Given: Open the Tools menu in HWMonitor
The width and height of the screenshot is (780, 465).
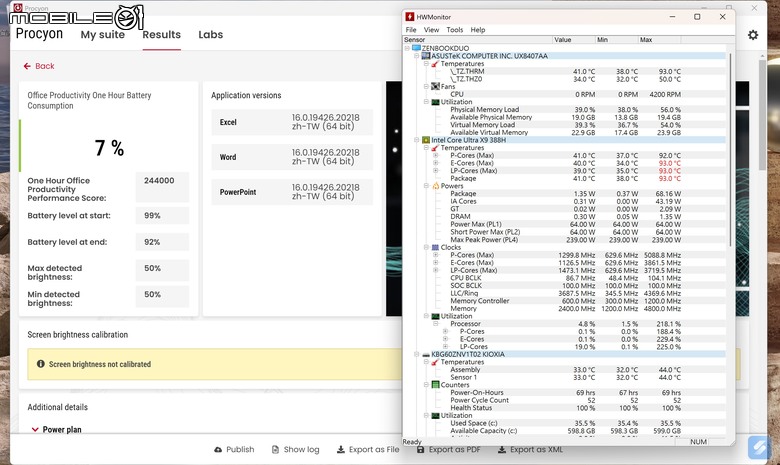Looking at the screenshot, I should [x=455, y=30].
